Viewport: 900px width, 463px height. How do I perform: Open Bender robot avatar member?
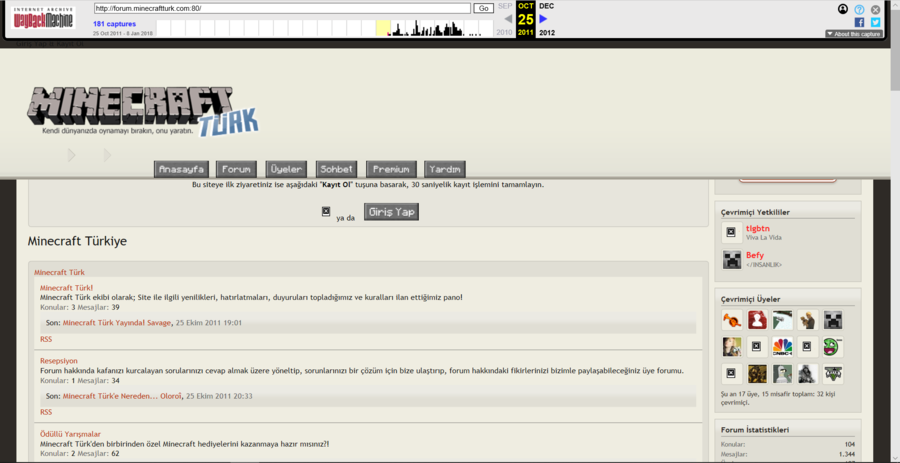[782, 373]
